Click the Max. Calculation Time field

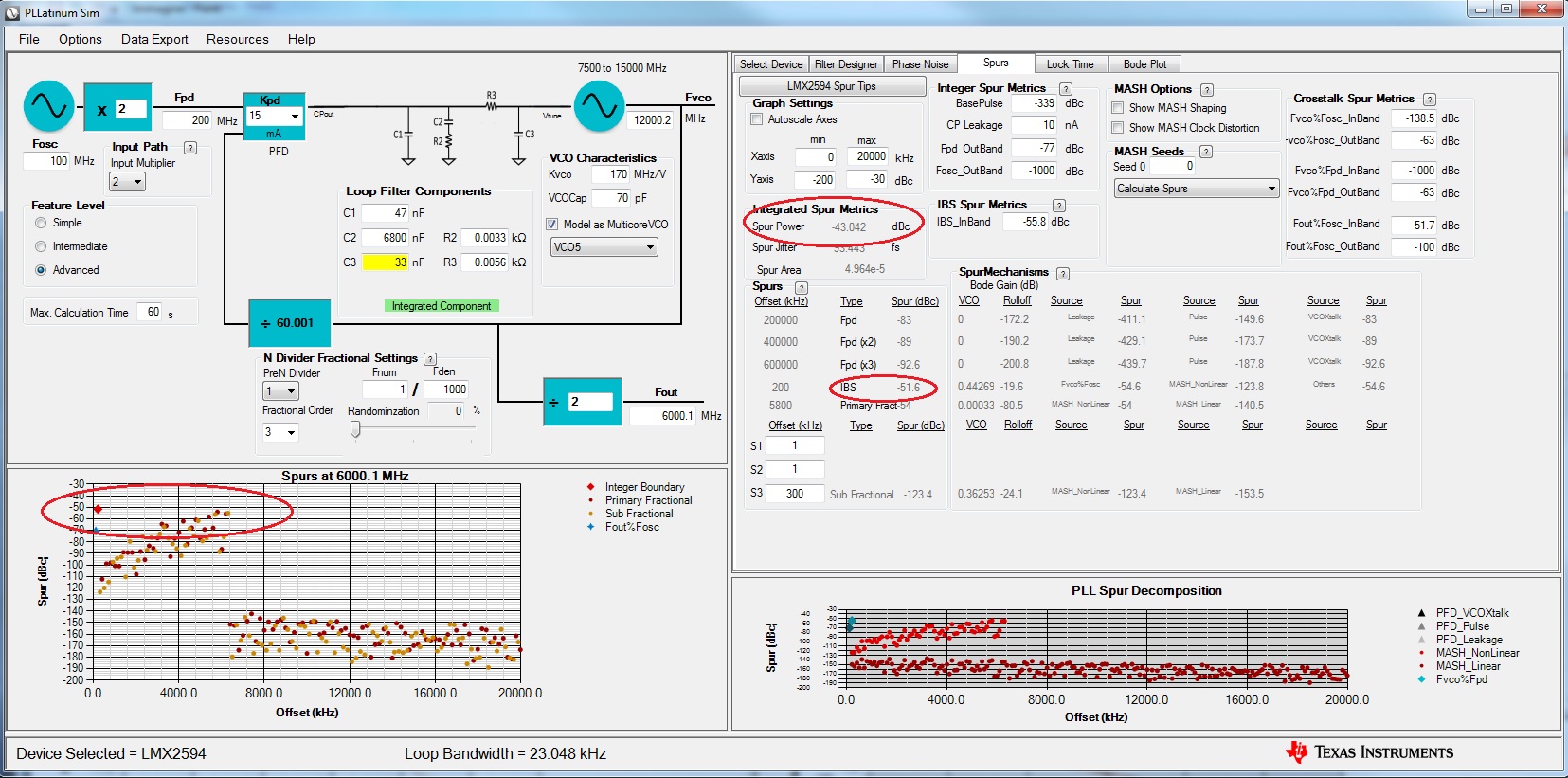[x=150, y=312]
